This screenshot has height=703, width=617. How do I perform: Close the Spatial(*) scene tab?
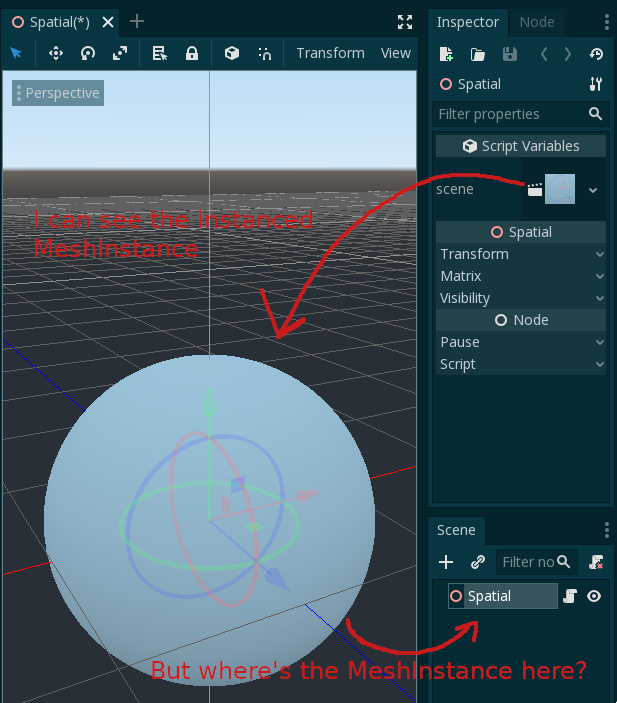pos(108,22)
